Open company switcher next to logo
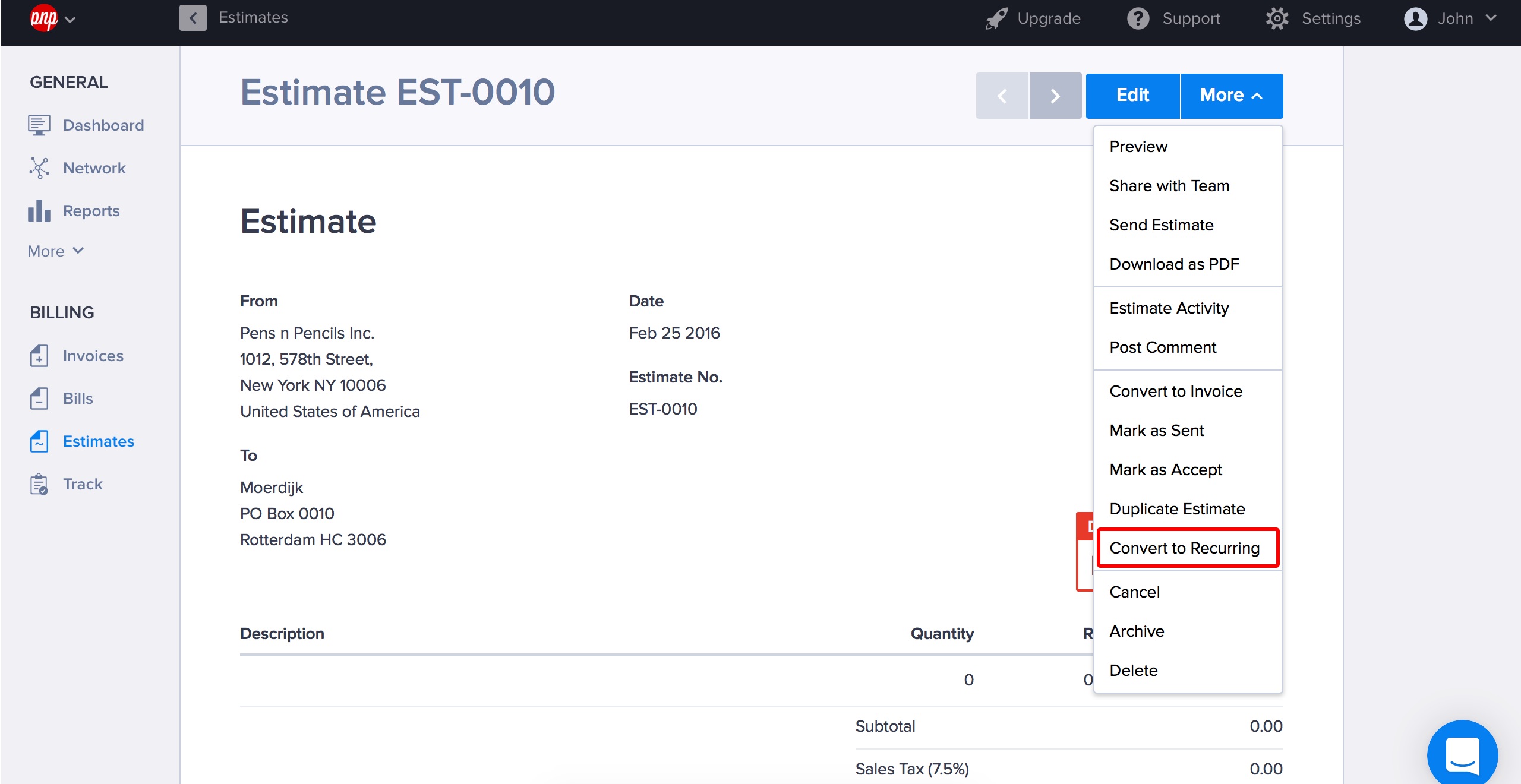 [71, 20]
